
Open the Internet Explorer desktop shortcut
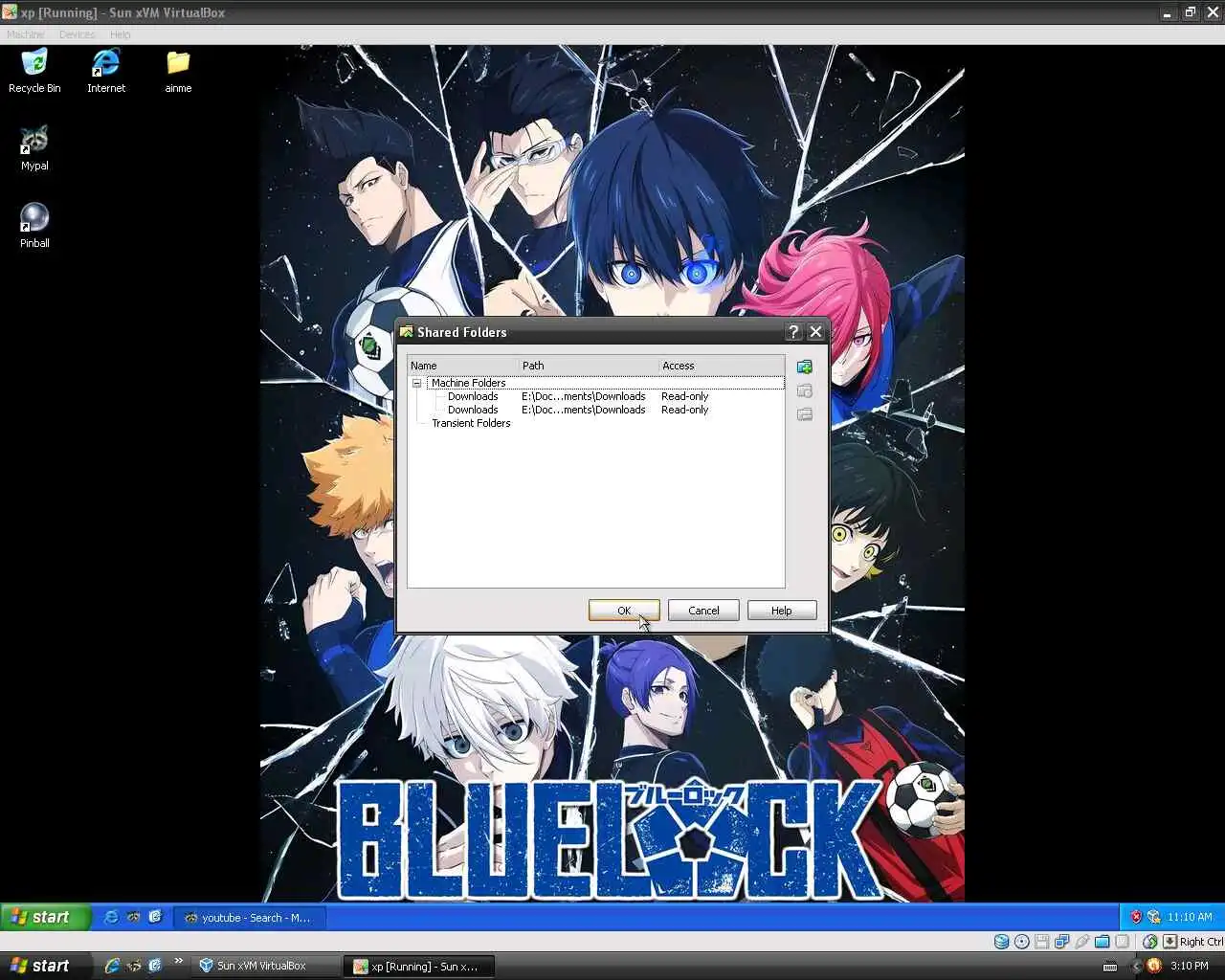[106, 71]
